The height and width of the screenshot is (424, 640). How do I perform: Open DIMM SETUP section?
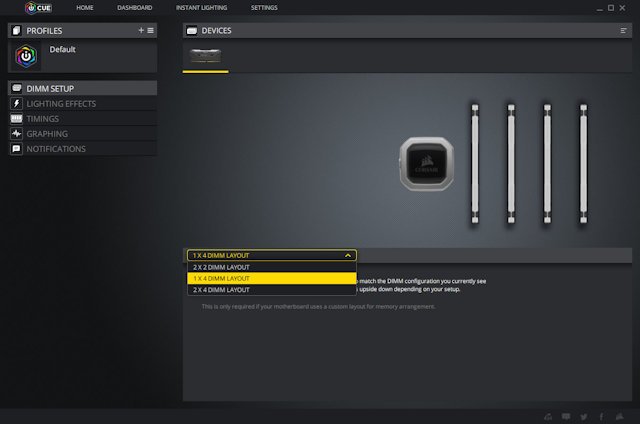[82, 88]
